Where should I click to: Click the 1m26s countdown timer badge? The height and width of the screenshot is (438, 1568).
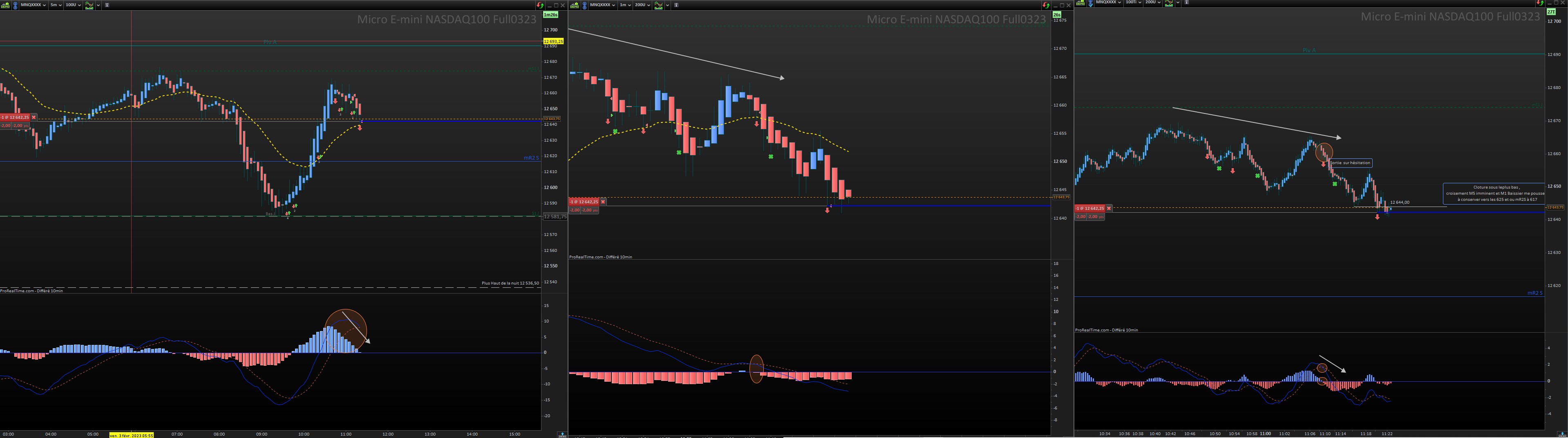[550, 15]
